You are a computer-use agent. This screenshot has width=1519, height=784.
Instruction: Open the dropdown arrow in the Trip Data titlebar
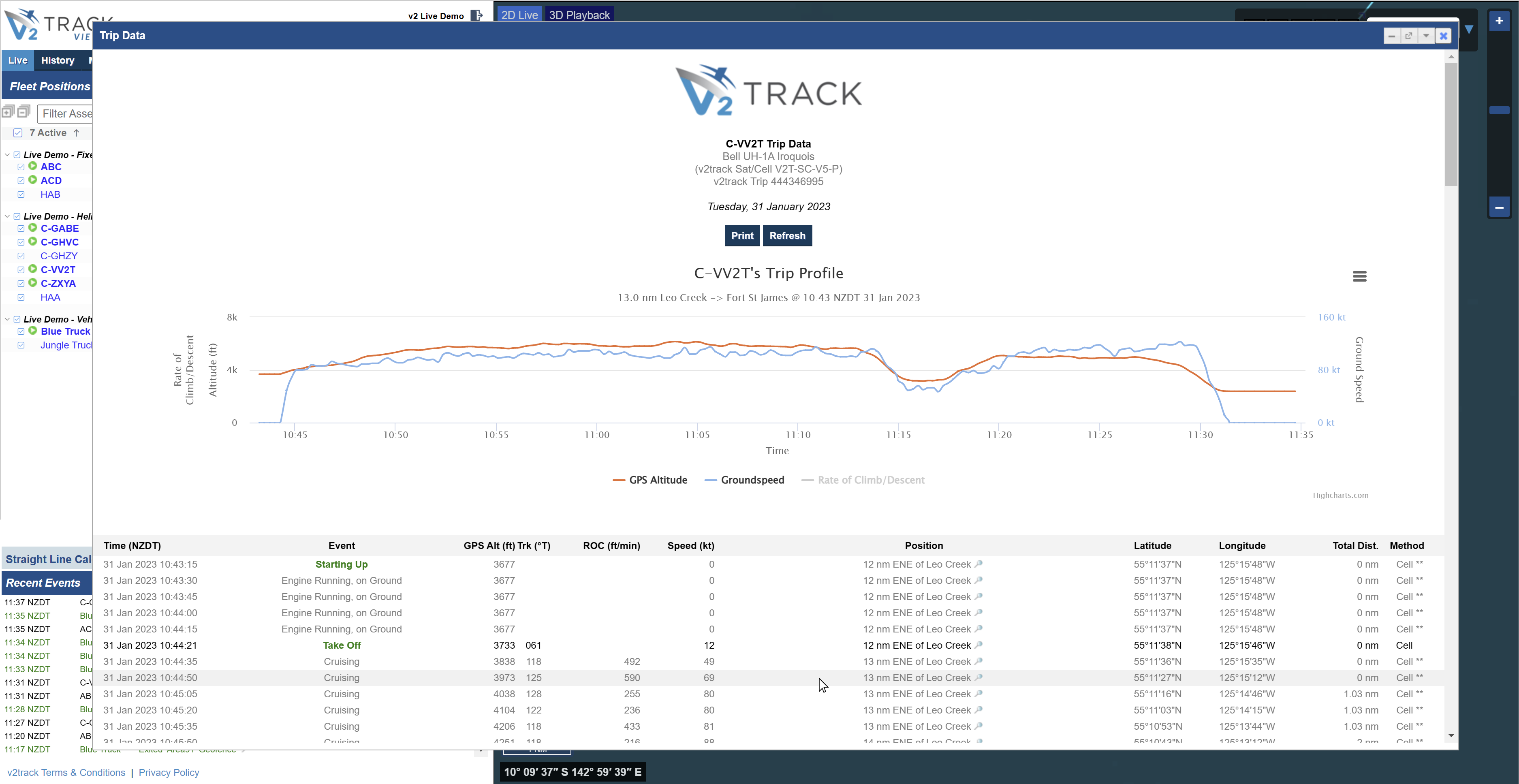click(x=1426, y=36)
